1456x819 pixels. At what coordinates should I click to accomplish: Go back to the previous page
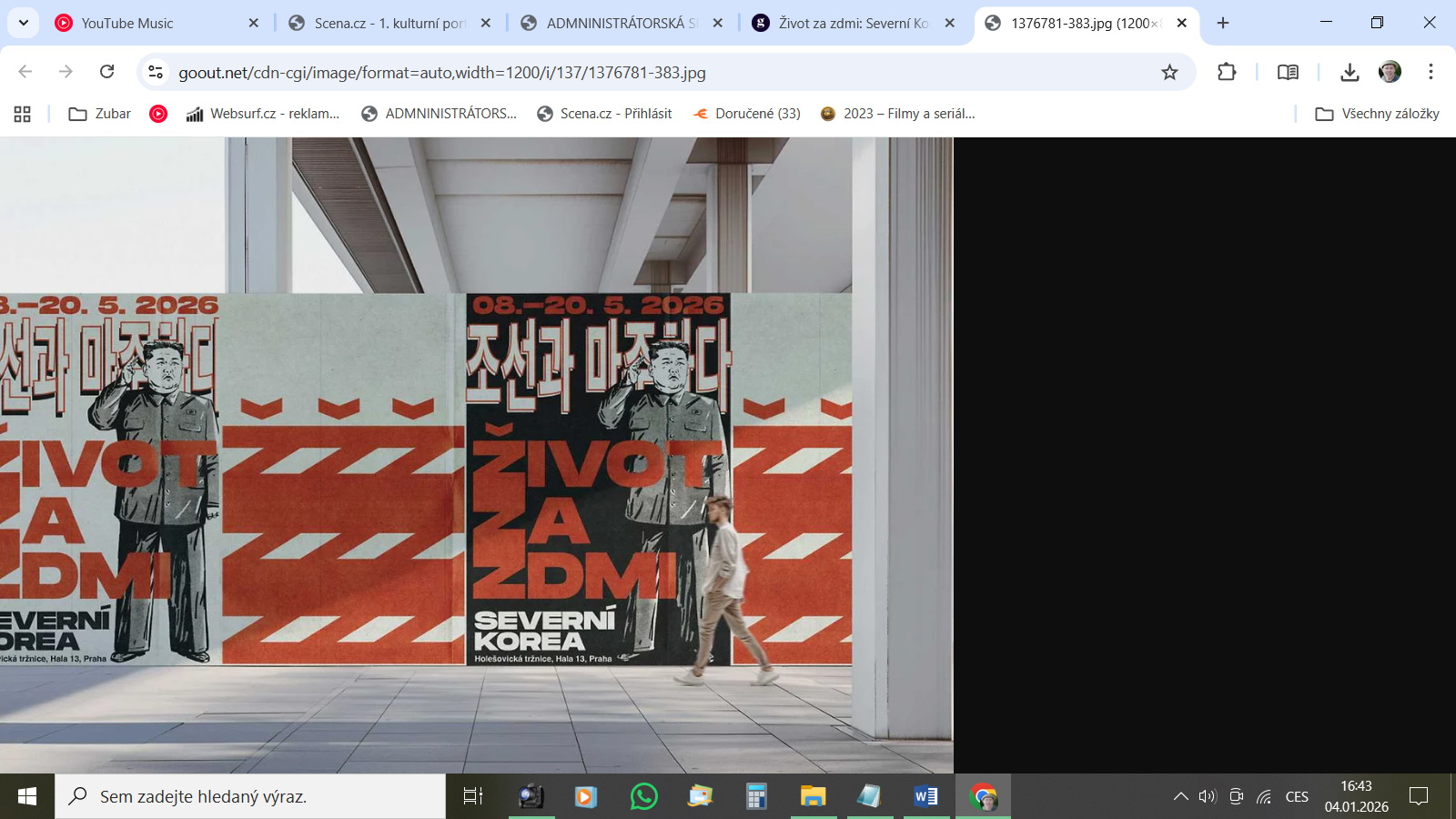pos(25,71)
